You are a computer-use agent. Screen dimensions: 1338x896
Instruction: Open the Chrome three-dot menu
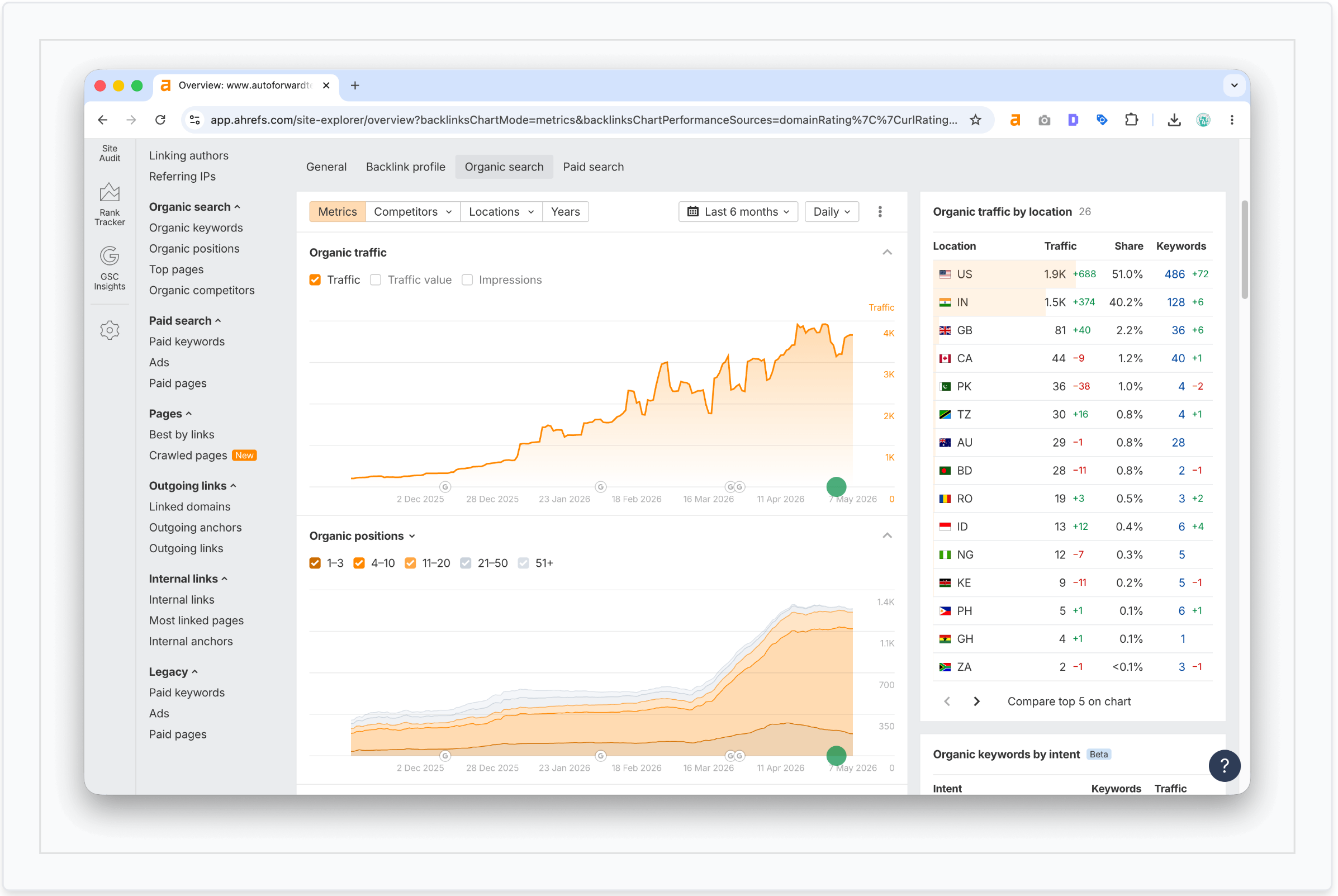point(1232,120)
